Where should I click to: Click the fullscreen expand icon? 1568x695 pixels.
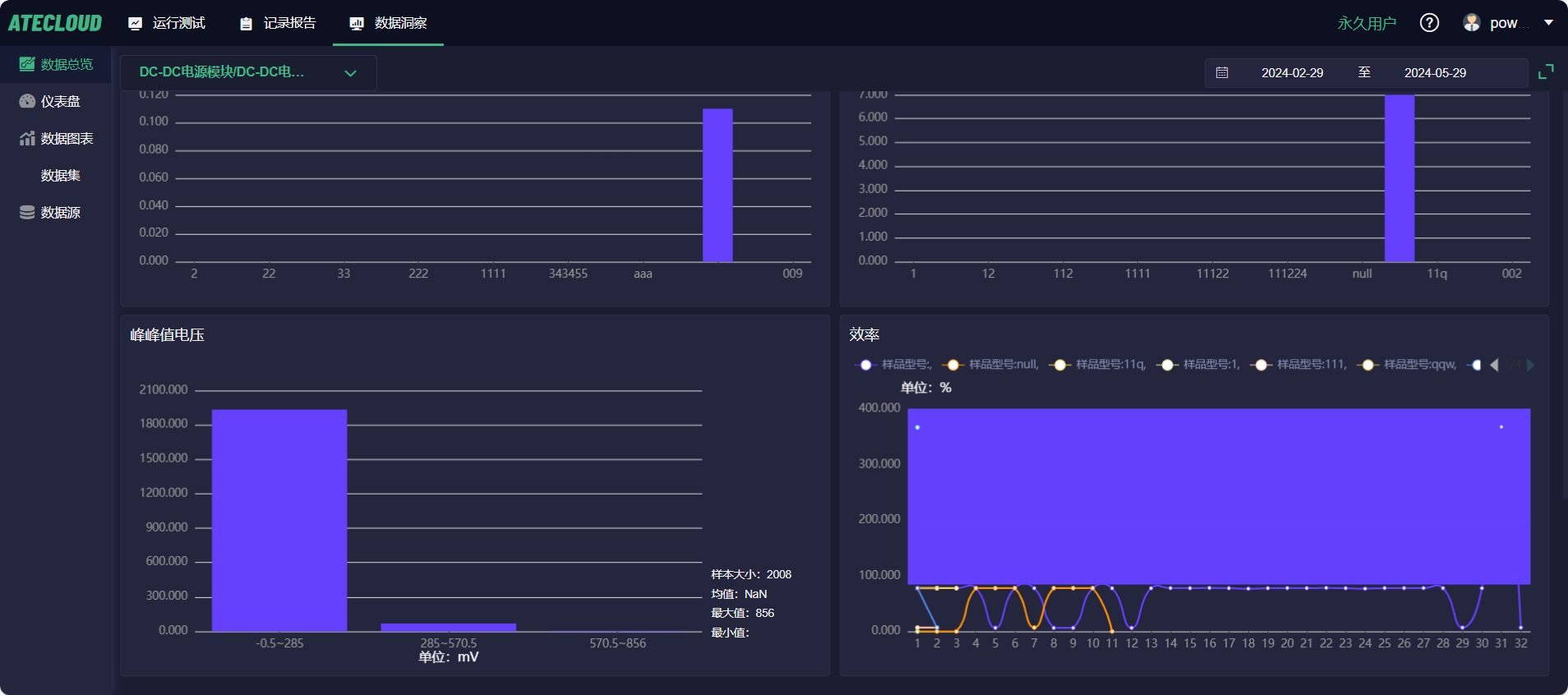click(1546, 72)
